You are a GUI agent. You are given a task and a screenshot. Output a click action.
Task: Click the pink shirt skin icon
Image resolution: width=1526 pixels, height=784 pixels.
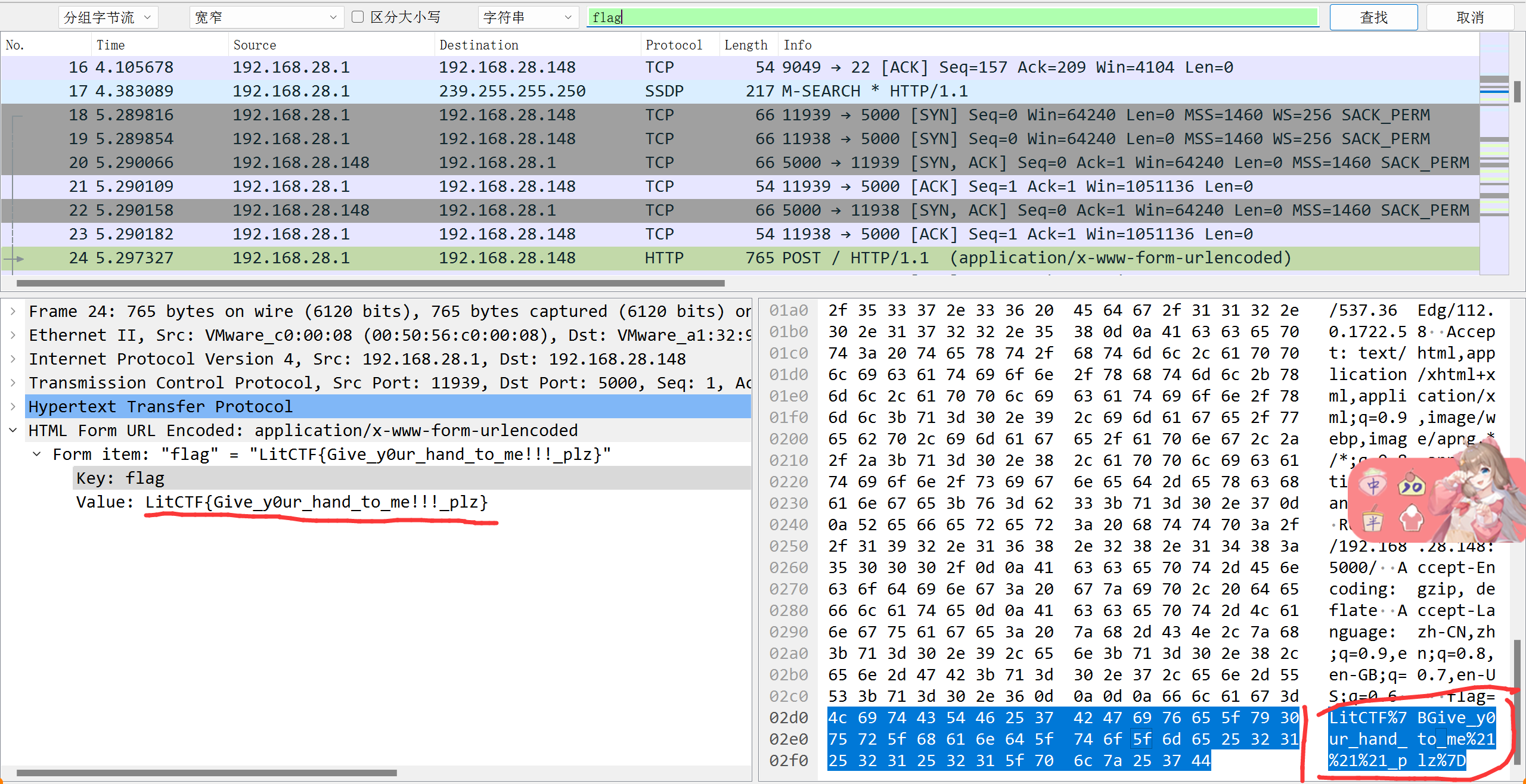click(1411, 518)
